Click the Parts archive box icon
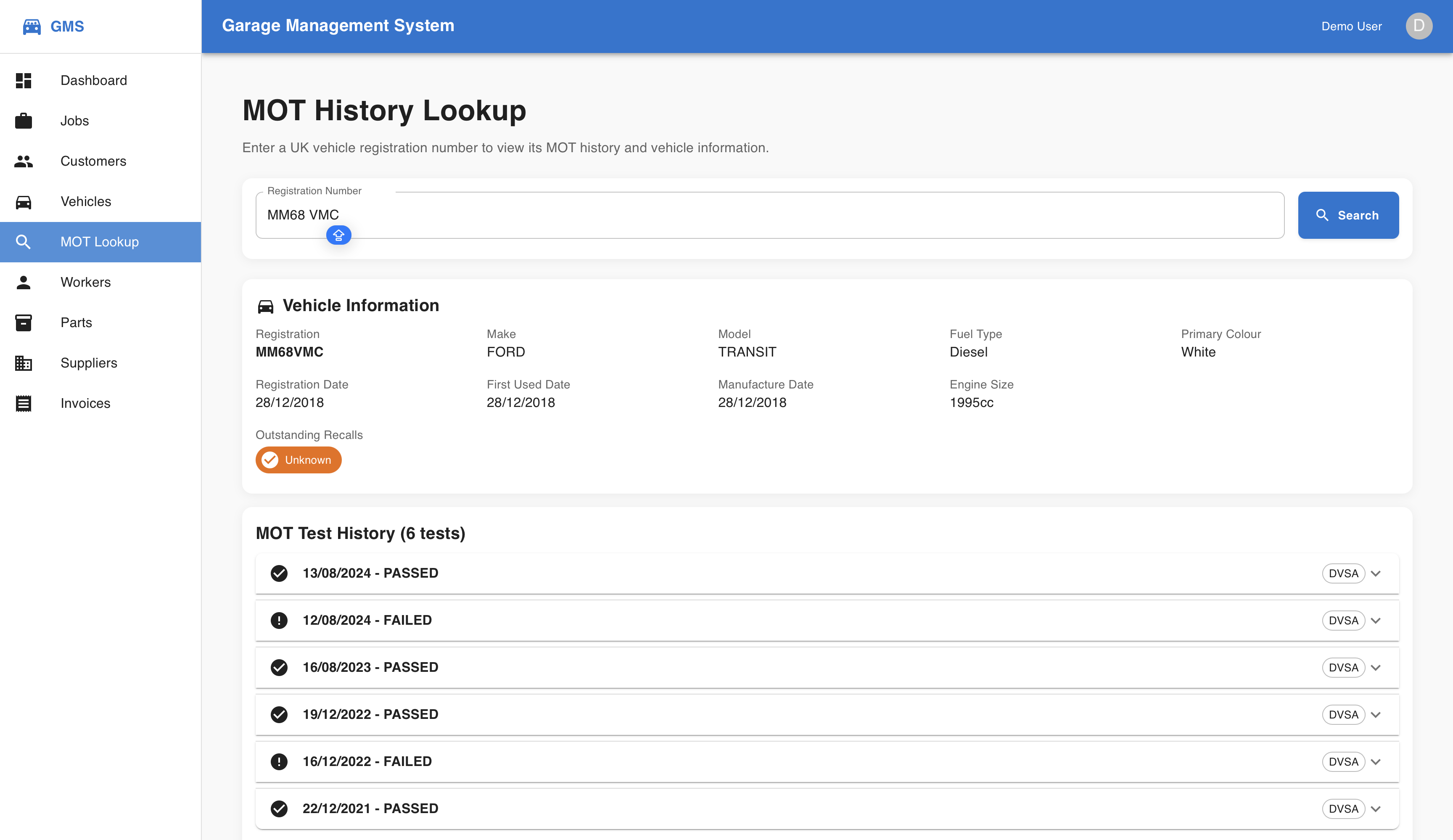This screenshot has width=1453, height=840. pyautogui.click(x=24, y=323)
